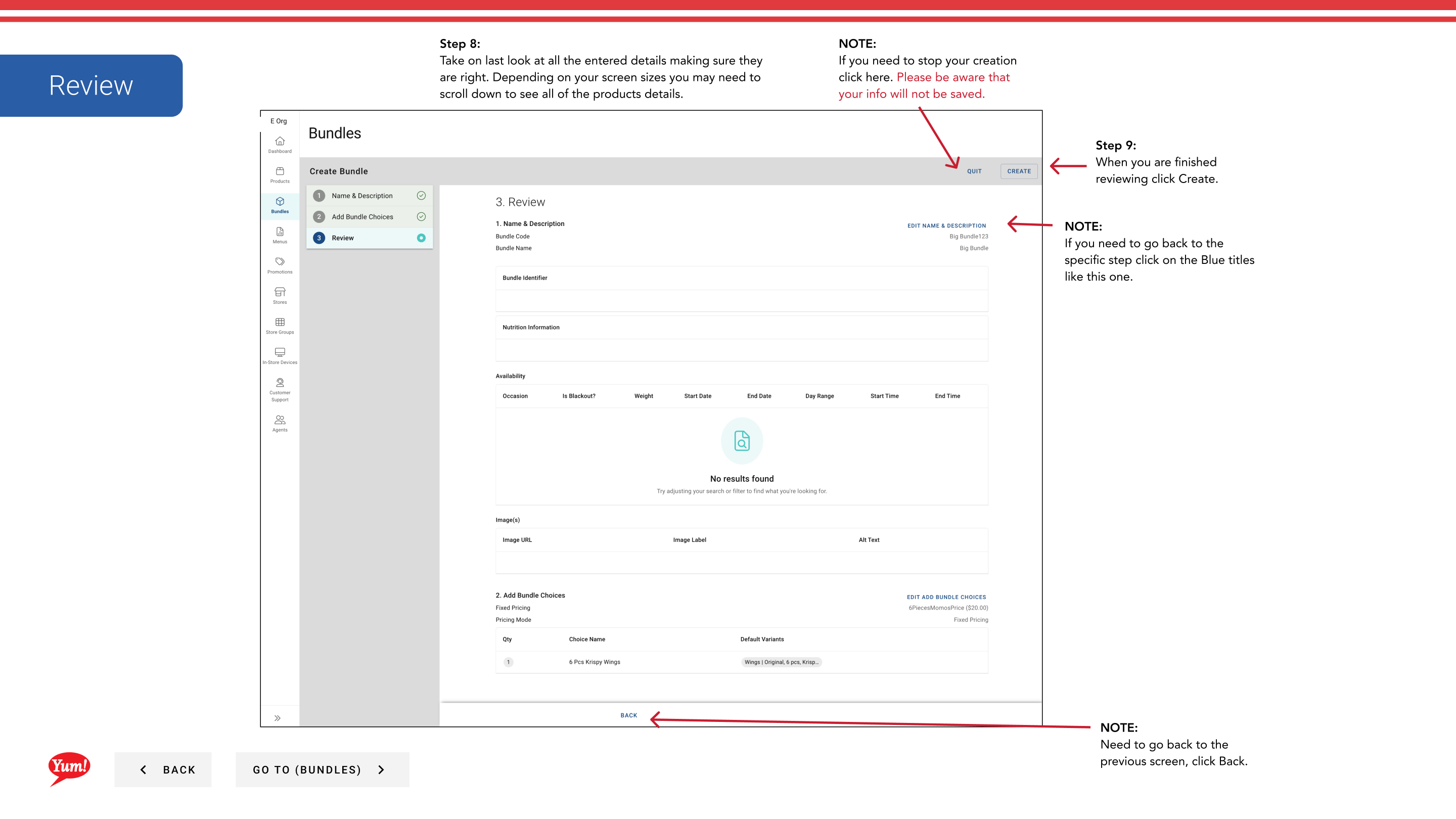Expand the sidebar with double-chevron icon

tap(278, 718)
